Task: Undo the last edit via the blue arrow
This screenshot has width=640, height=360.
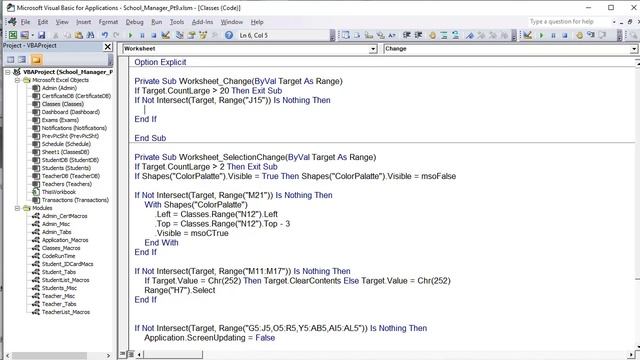Action: (105, 36)
